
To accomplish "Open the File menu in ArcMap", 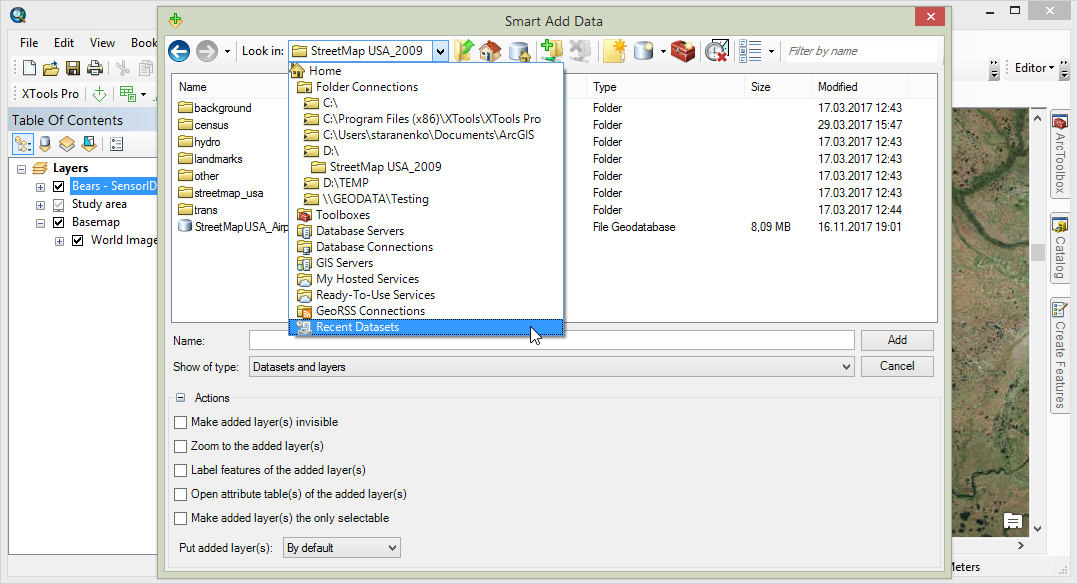I will (x=29, y=43).
